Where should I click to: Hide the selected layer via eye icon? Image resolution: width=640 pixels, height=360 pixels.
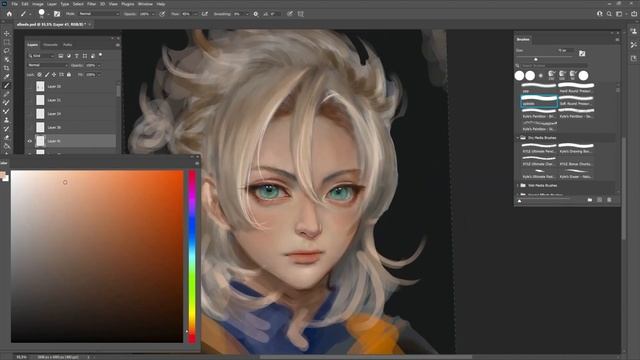pos(29,141)
